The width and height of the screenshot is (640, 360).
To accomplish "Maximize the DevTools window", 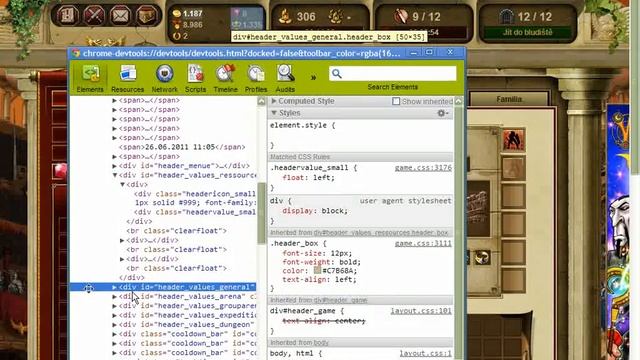I will 429,52.
